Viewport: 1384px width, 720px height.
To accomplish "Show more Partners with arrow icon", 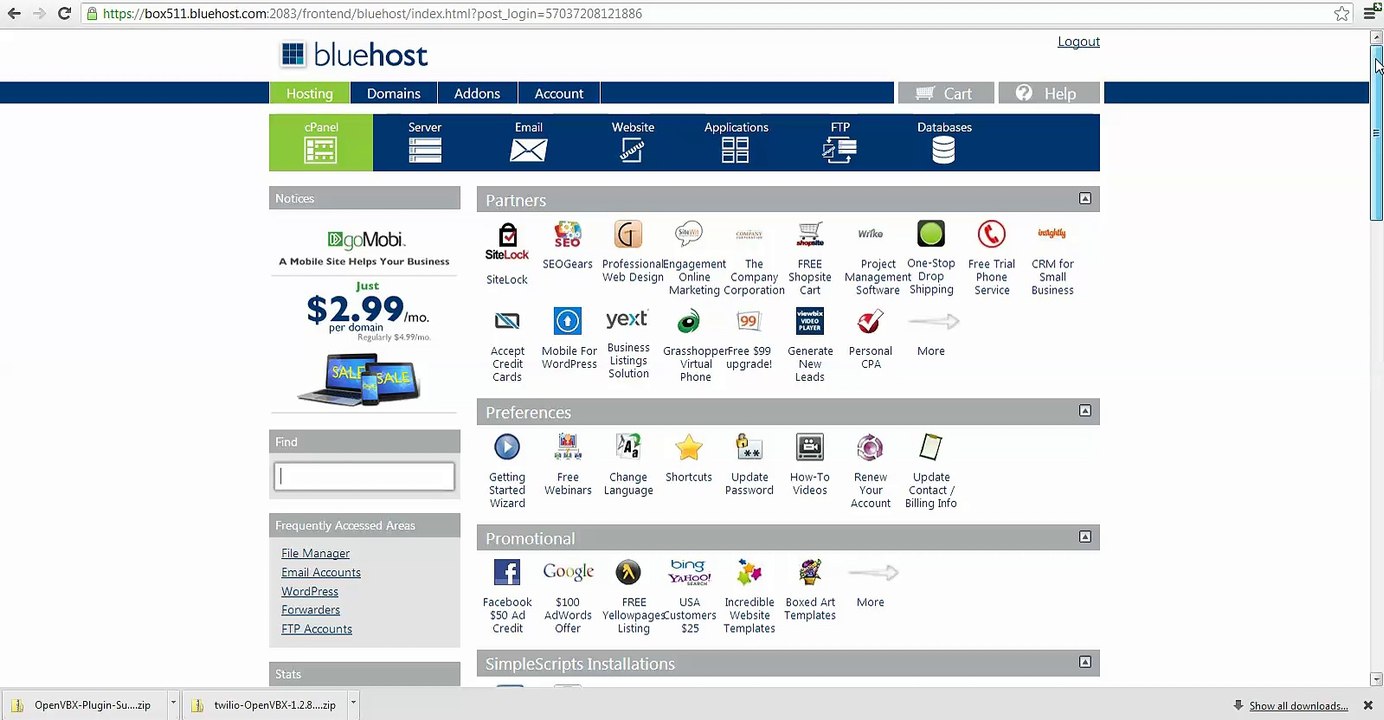I will 933,321.
